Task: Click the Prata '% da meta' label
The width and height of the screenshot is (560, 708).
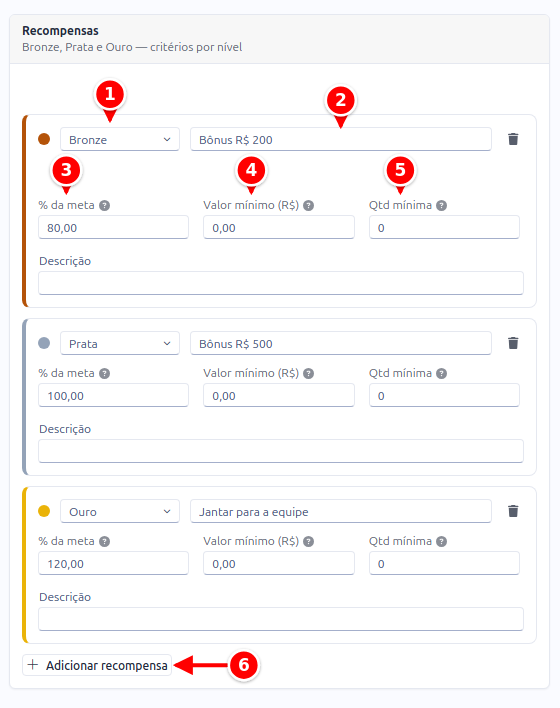Action: [x=66, y=373]
